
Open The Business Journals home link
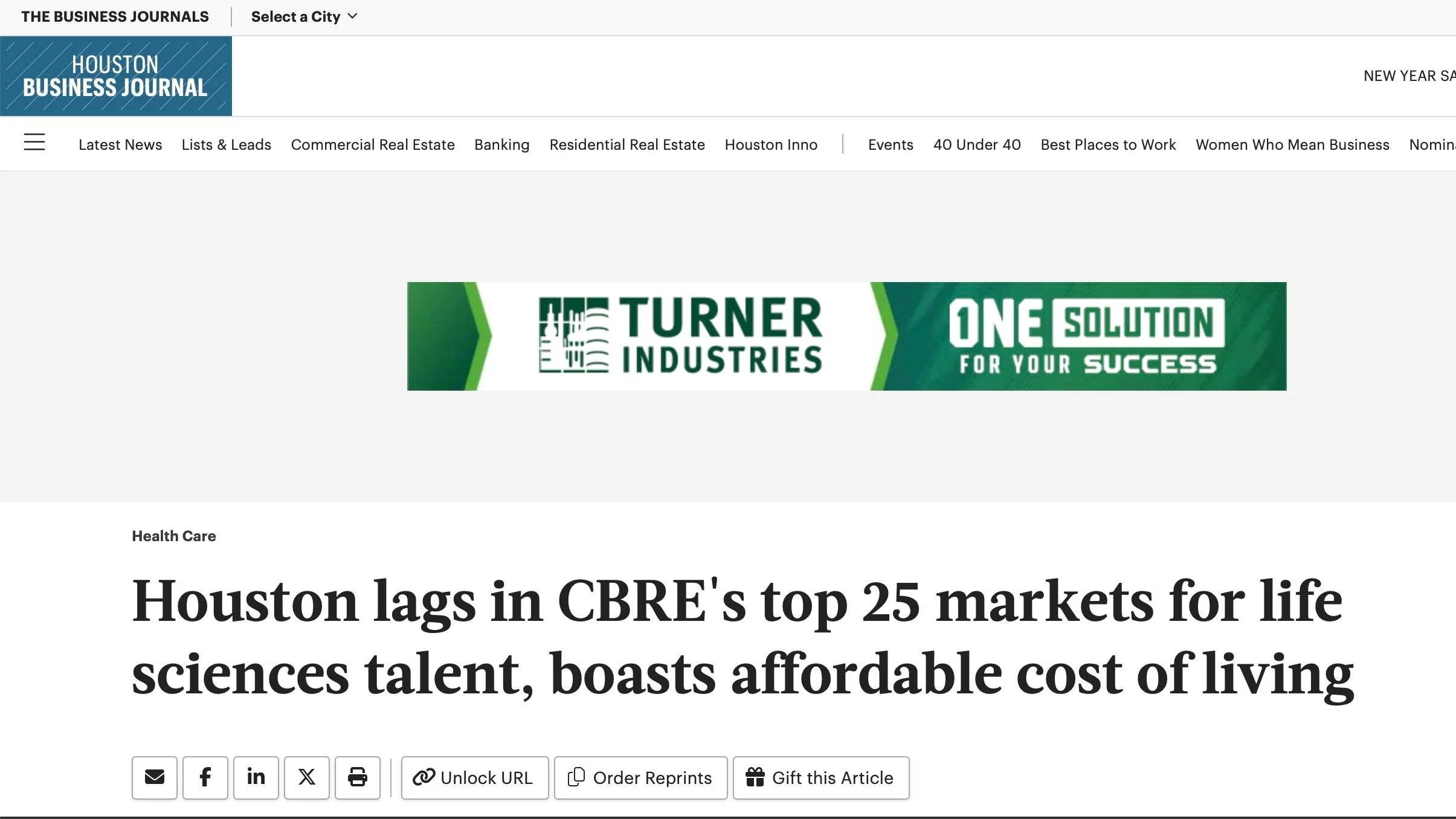pos(115,17)
